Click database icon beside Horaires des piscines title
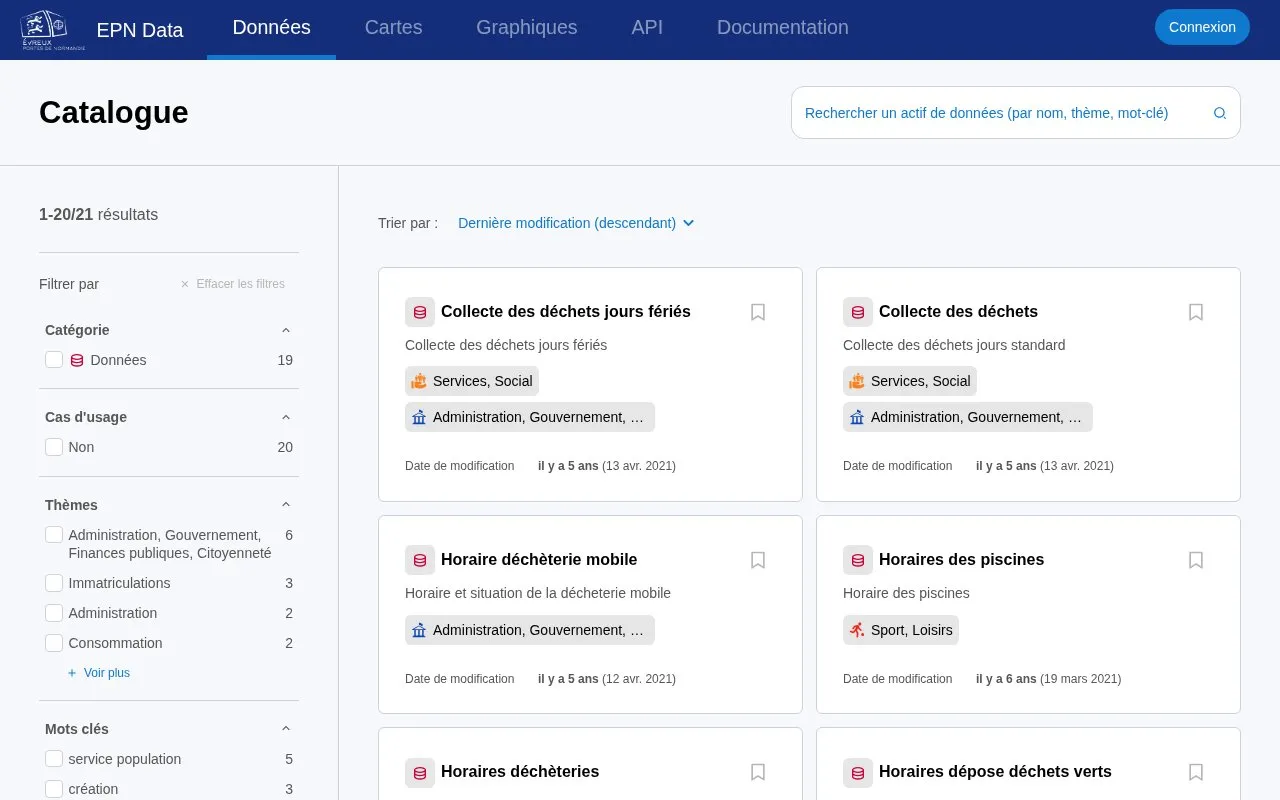Screen dimensions: 1280x800 click(858, 560)
